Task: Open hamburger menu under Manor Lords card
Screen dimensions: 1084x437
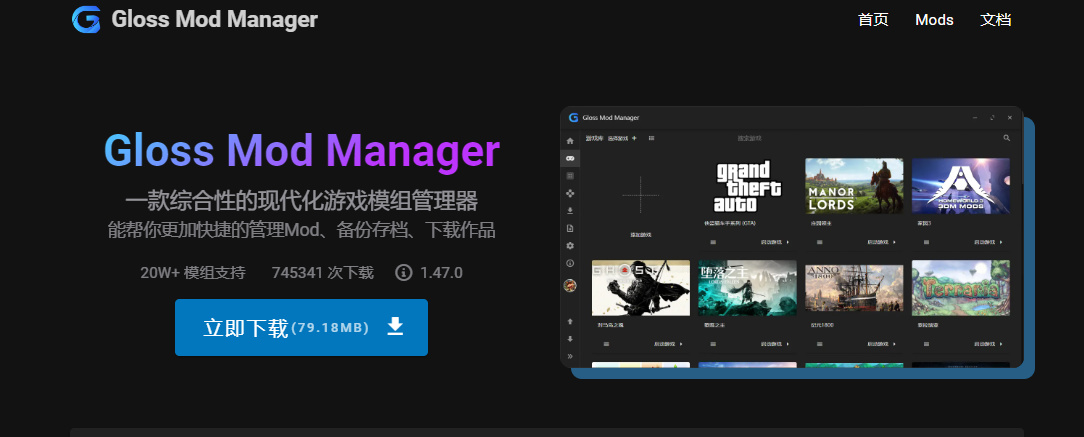Action: click(820, 243)
